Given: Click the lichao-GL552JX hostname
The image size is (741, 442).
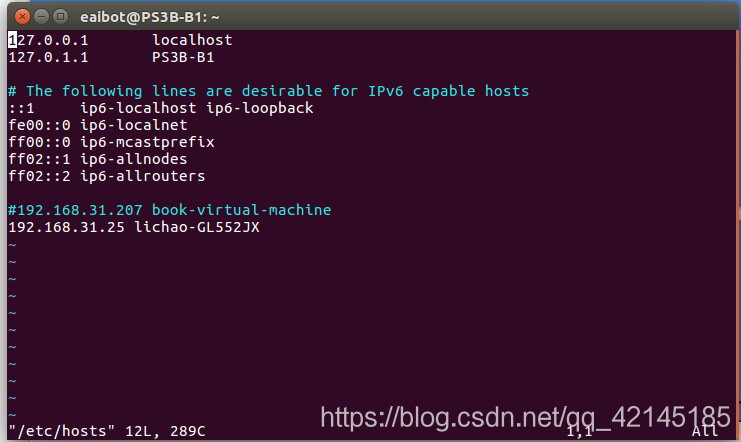Looking at the screenshot, I should tap(197, 227).
